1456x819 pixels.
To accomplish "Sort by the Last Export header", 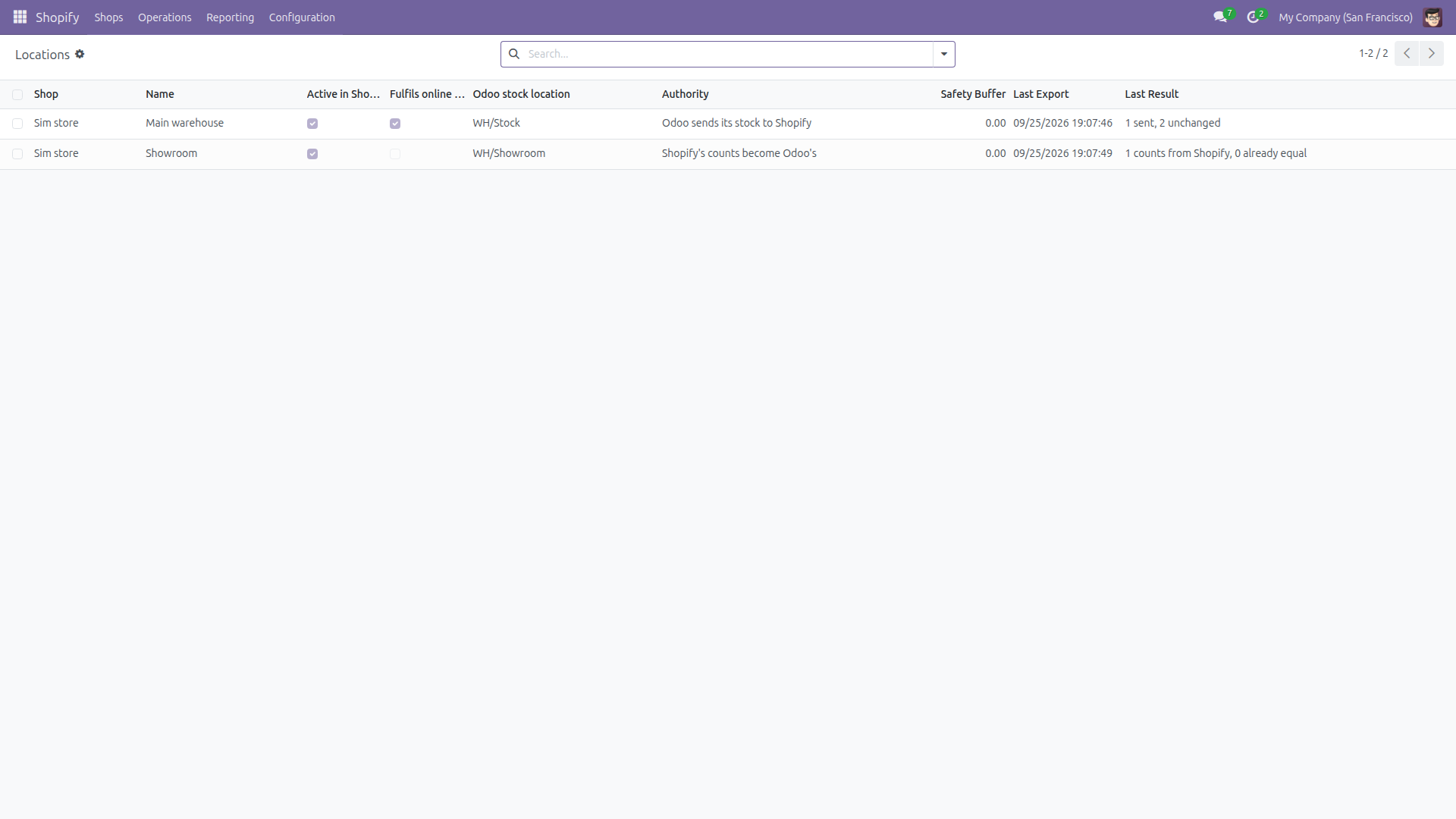I will pos(1040,94).
